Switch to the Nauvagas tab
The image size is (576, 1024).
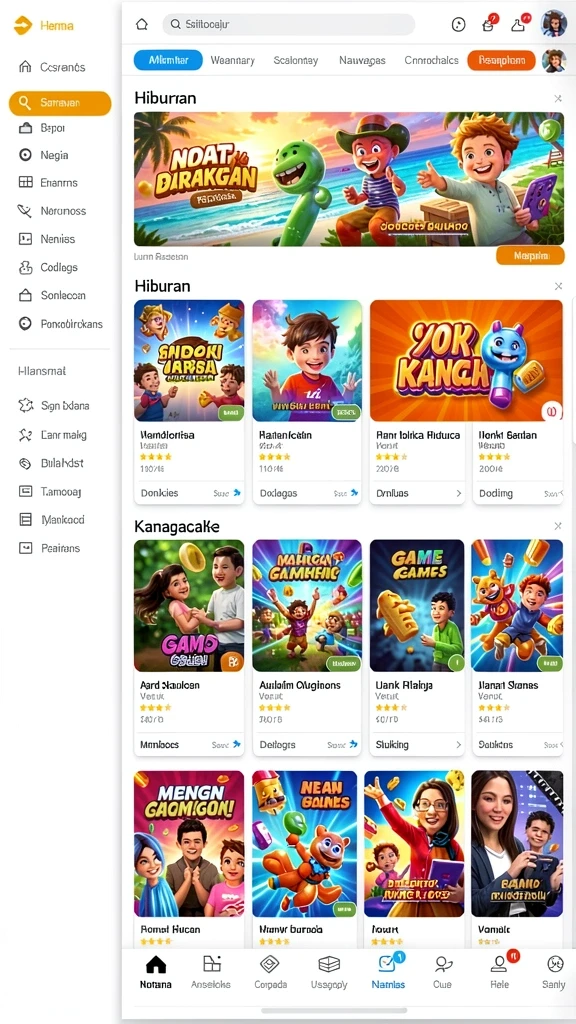click(362, 60)
